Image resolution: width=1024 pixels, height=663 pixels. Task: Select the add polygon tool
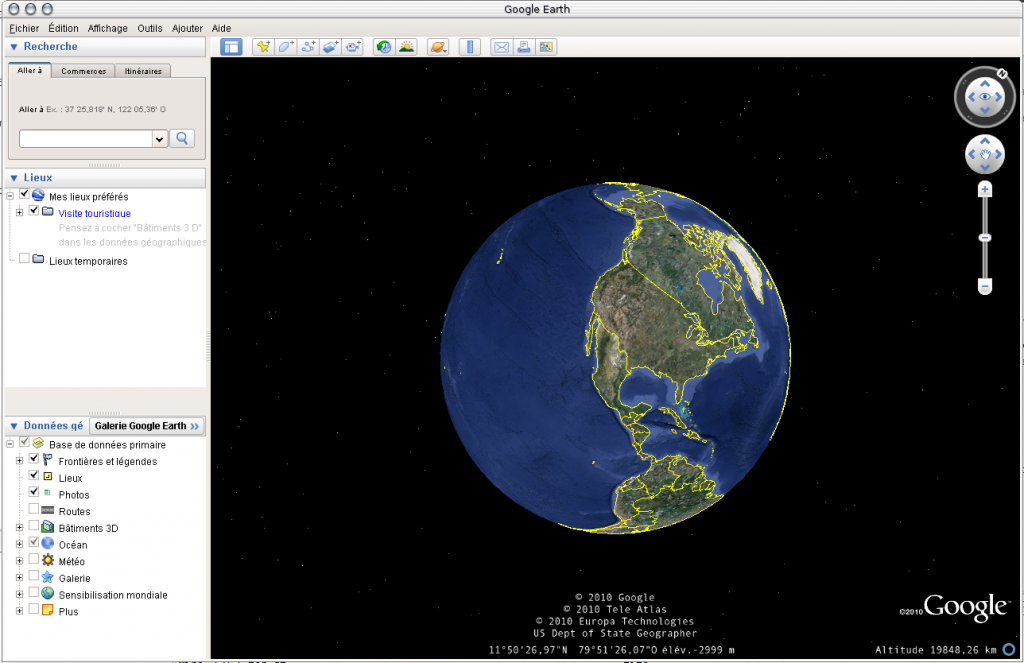tap(285, 47)
